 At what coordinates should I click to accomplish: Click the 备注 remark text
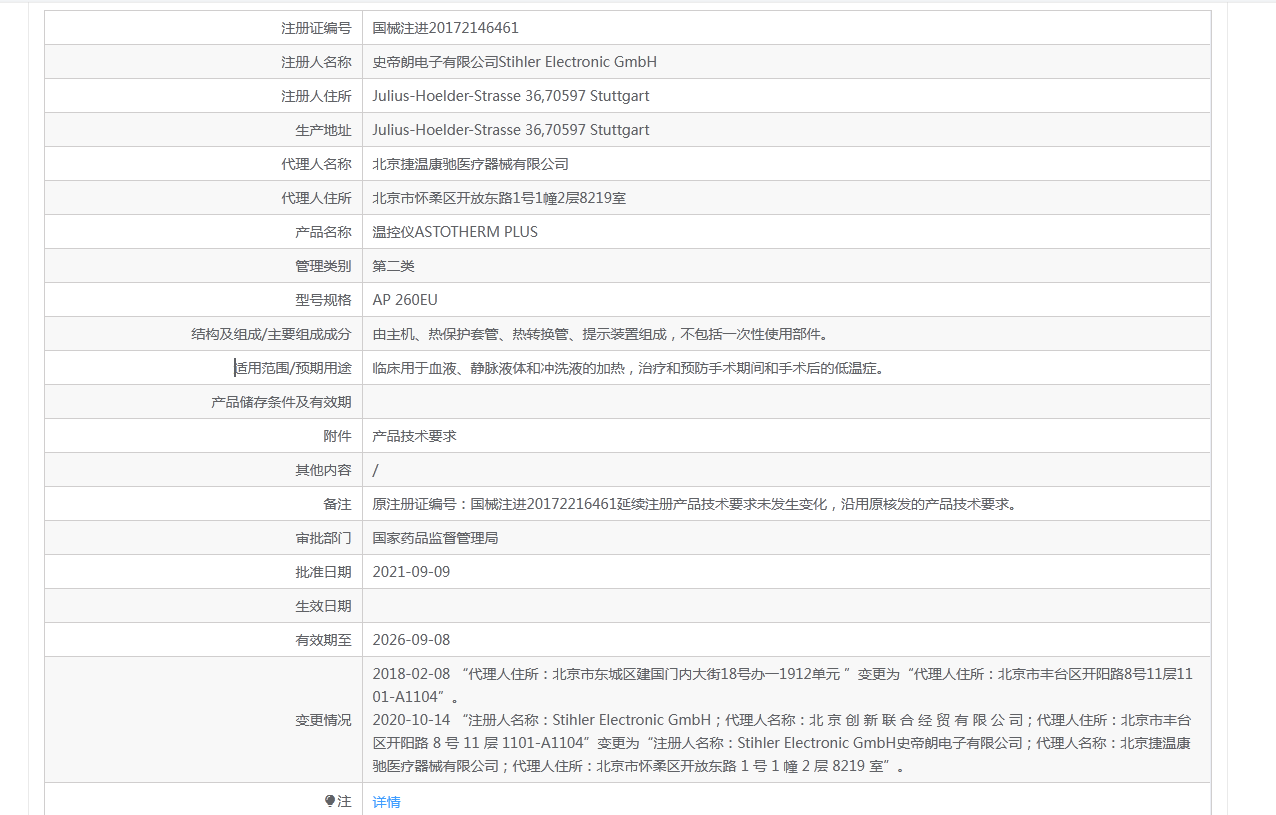(694, 504)
